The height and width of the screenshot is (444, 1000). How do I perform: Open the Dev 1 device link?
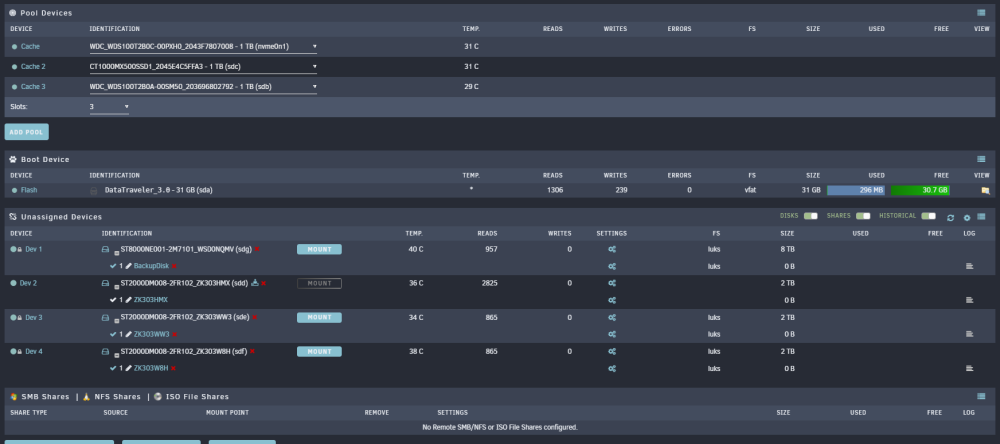pos(34,249)
